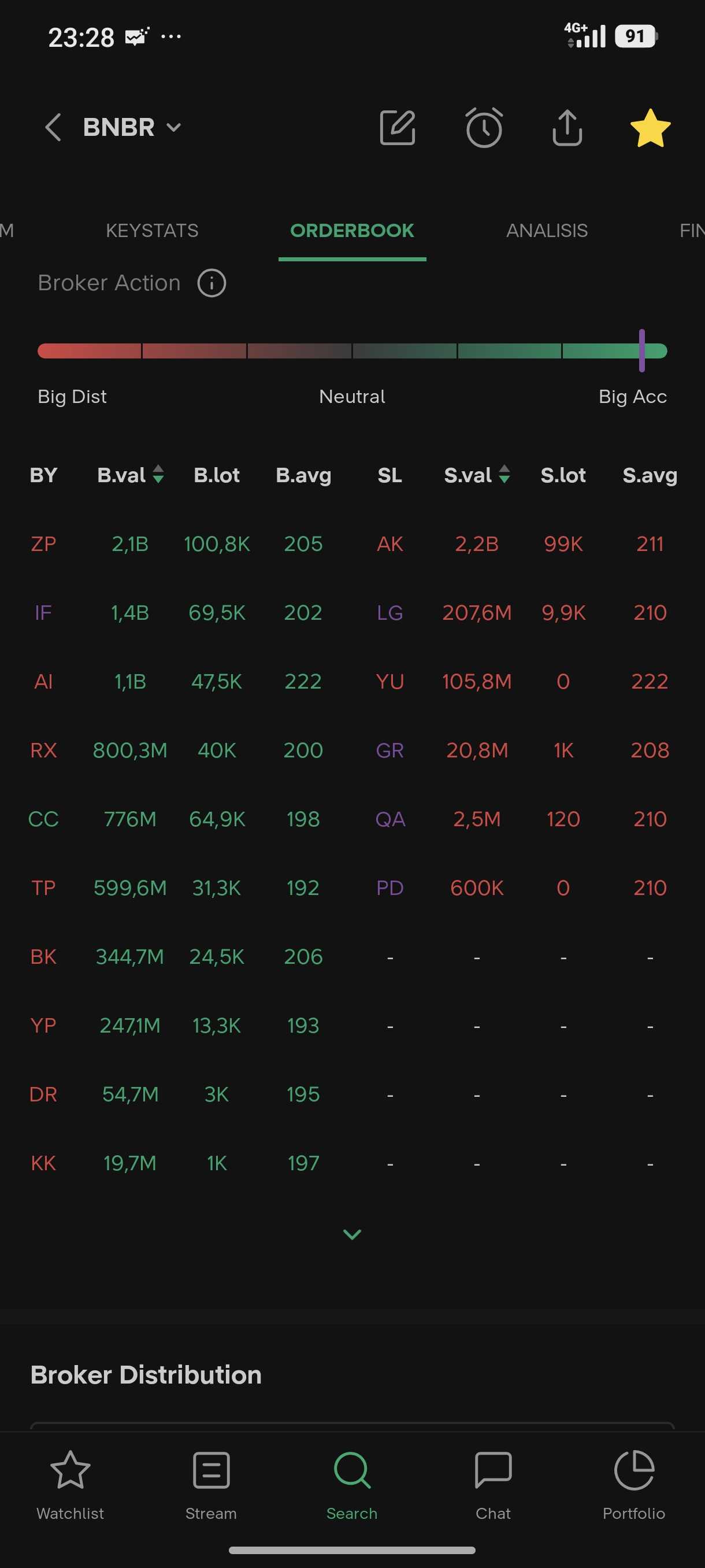This screenshot has height=1568, width=705.
Task: Select seller broker AK code
Action: pyautogui.click(x=390, y=543)
